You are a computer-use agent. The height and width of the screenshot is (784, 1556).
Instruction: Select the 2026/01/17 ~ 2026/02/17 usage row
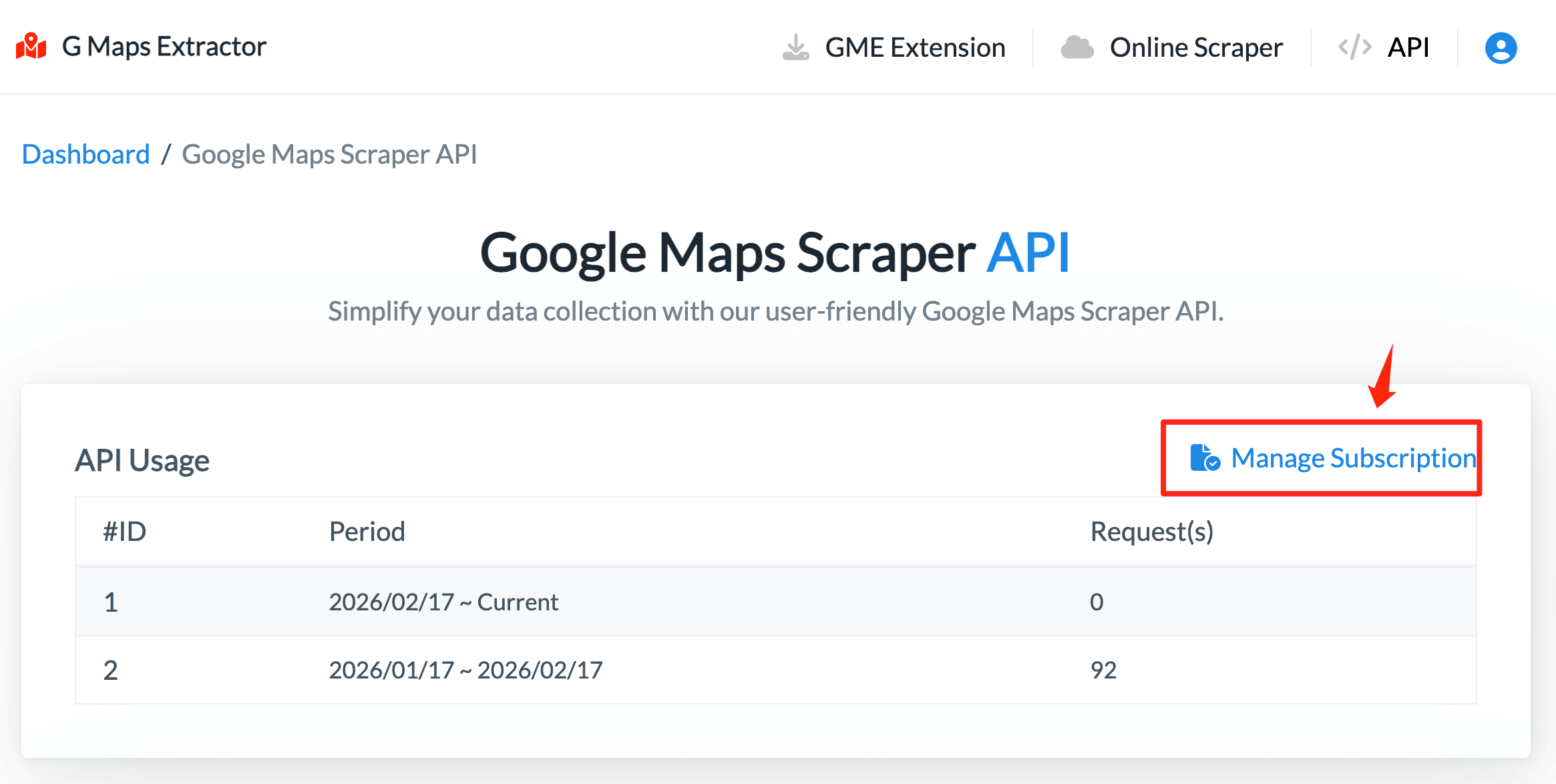(x=465, y=670)
